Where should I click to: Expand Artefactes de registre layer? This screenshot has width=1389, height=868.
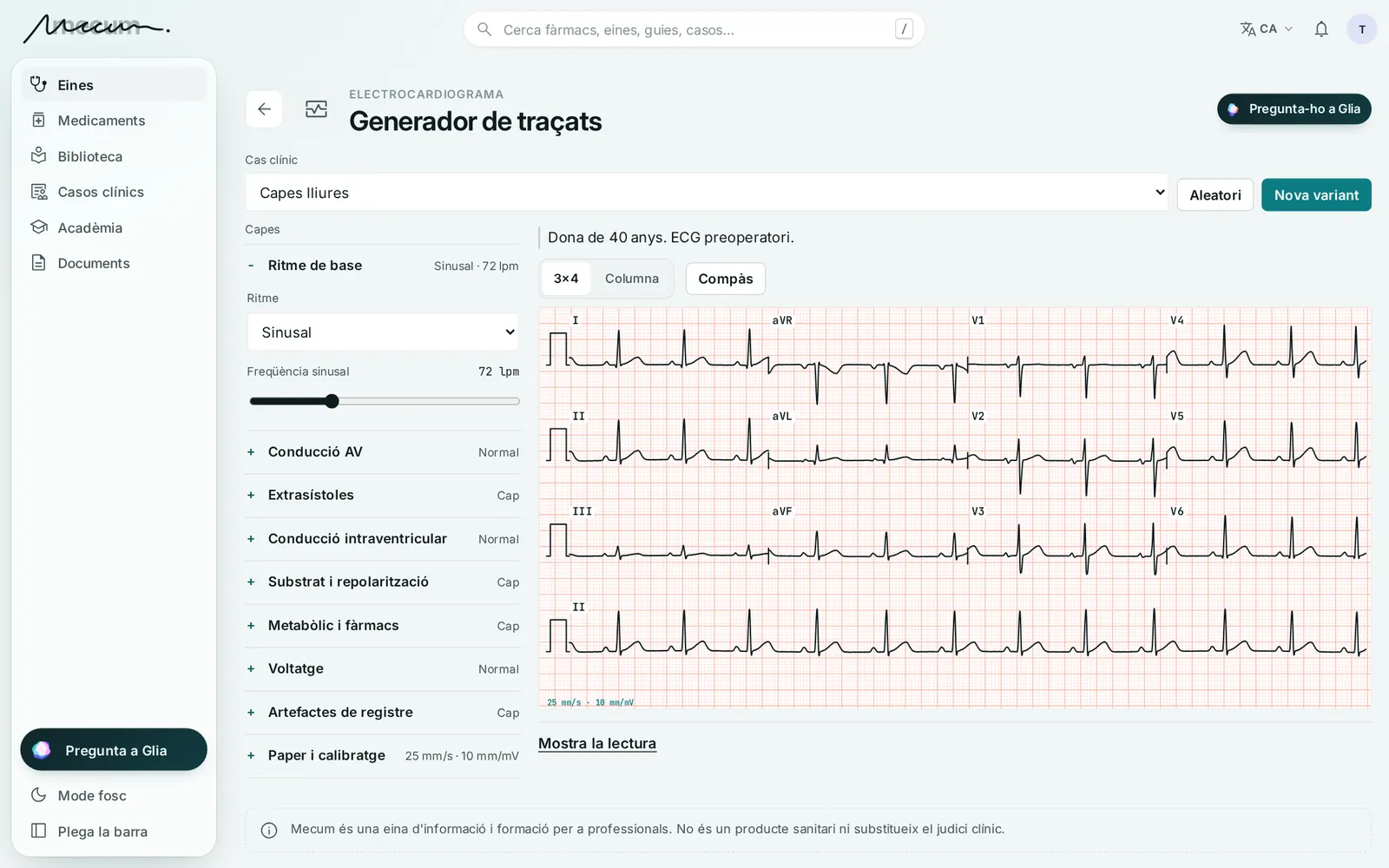click(x=383, y=713)
